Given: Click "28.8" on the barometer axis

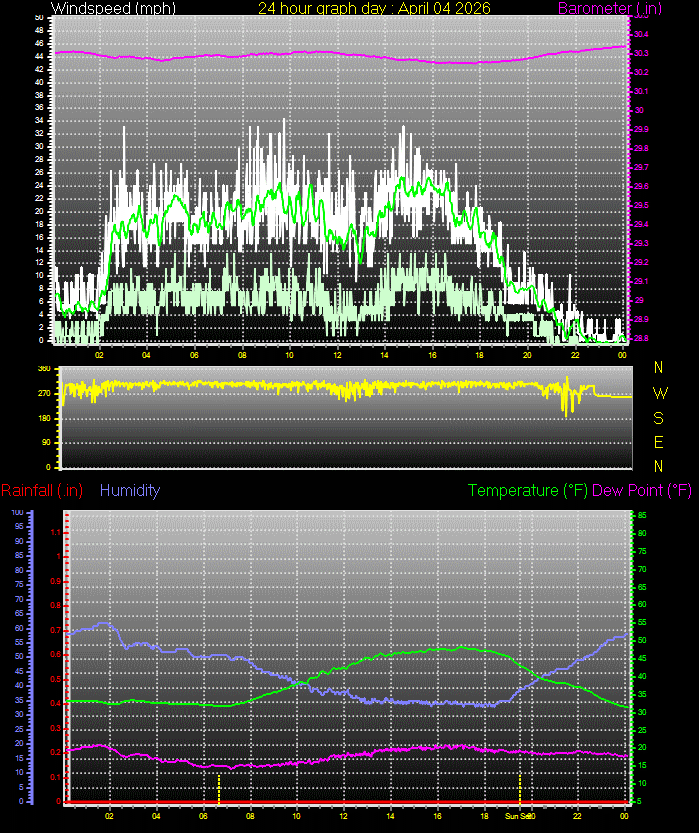Looking at the screenshot, I should pyautogui.click(x=641, y=338).
